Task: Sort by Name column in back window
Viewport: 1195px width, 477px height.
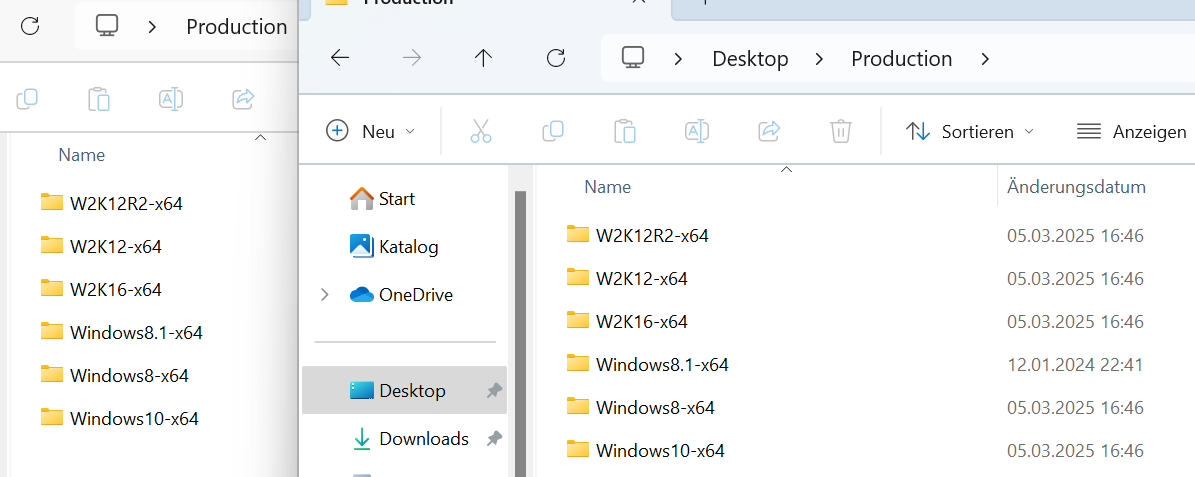Action: [x=82, y=155]
